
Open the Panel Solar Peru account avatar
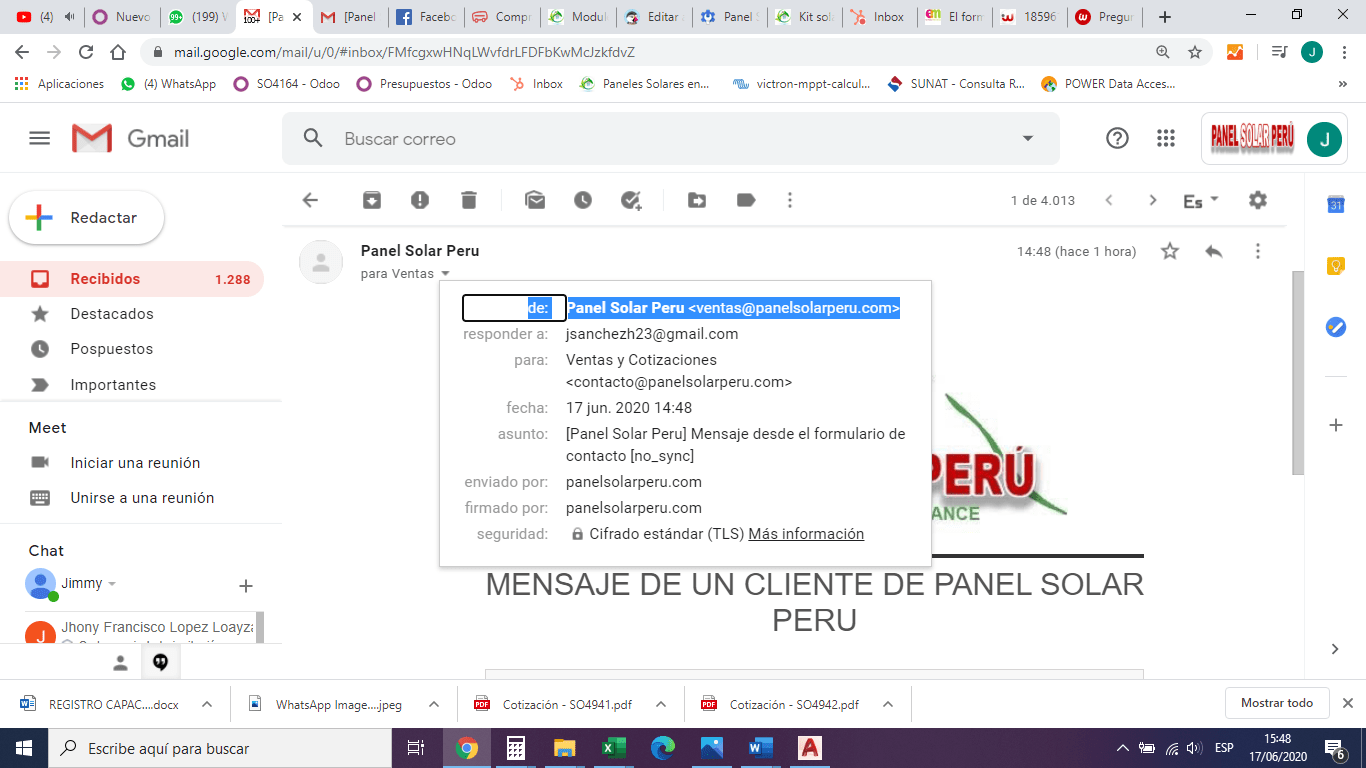[1324, 139]
